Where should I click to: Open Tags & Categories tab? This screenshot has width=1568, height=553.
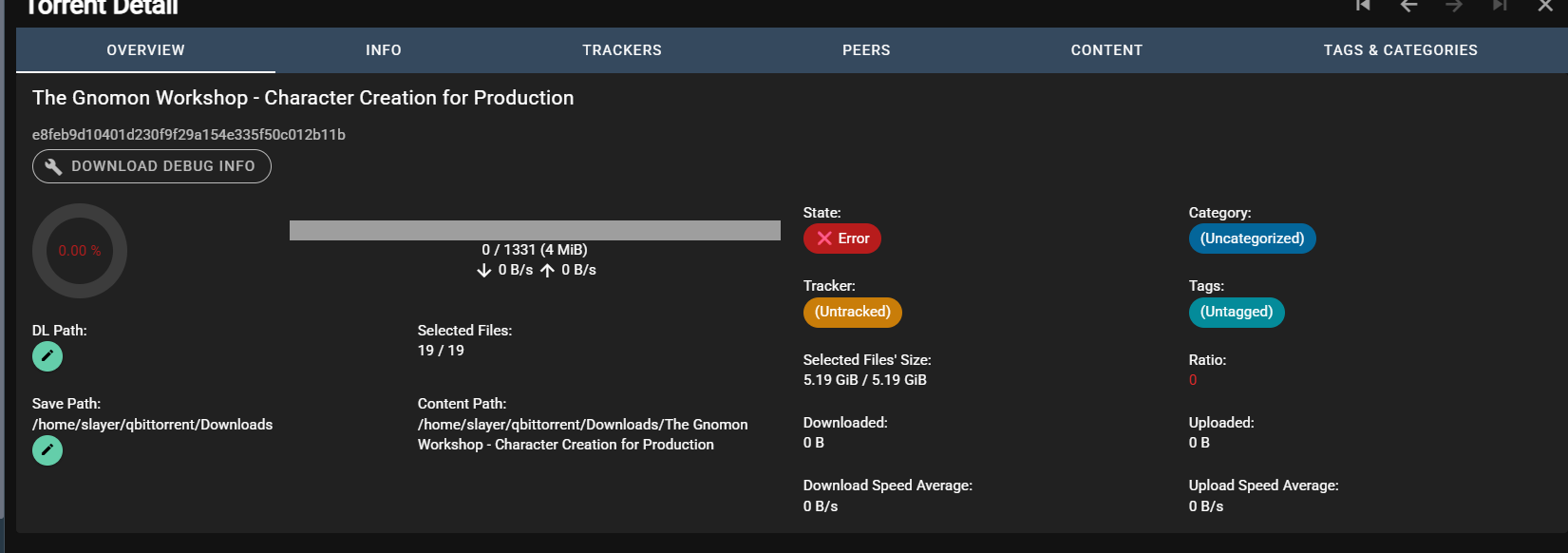click(x=1401, y=50)
